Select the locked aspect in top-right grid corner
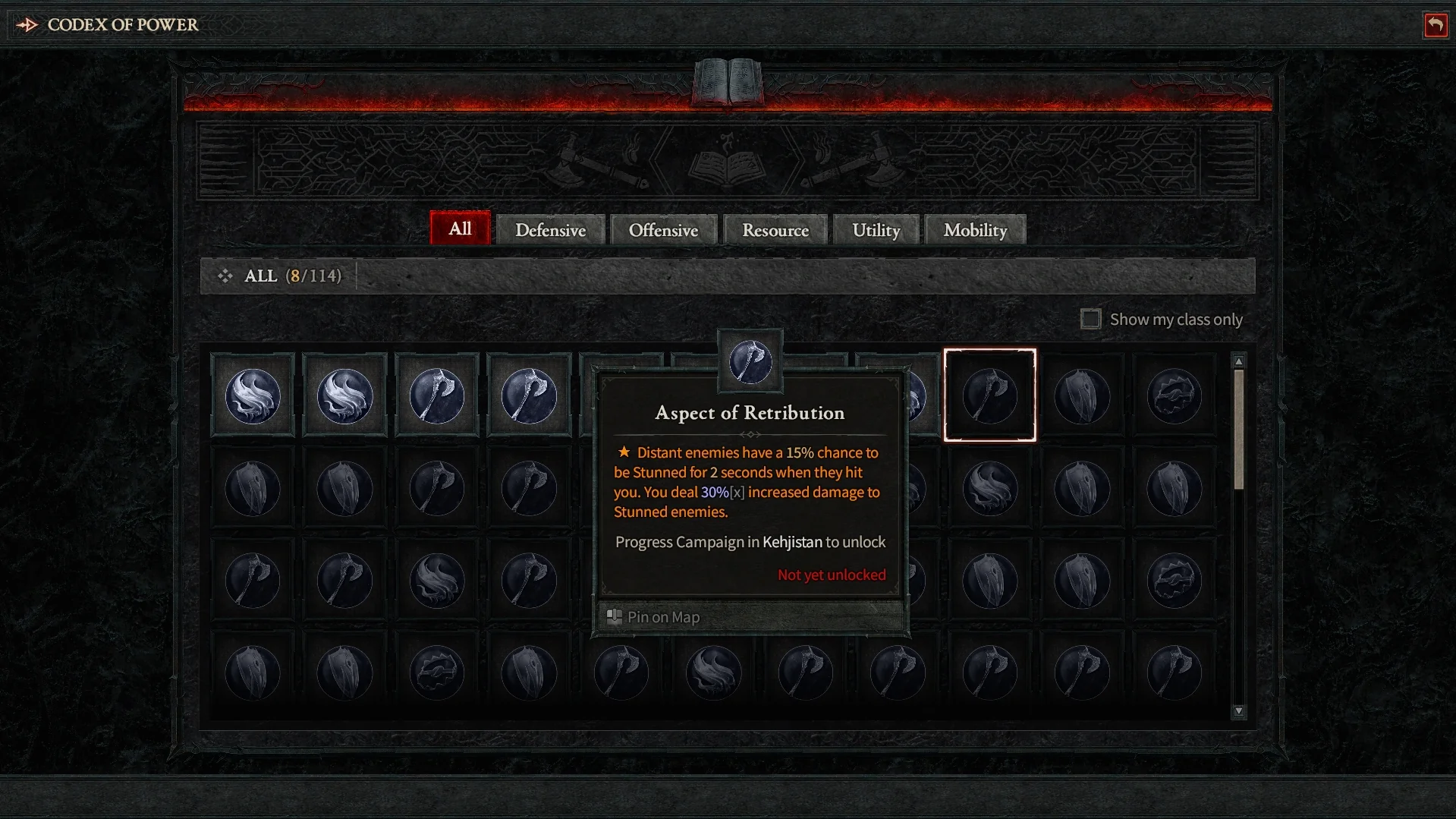Screen dimensions: 1456x819 click(x=1174, y=395)
